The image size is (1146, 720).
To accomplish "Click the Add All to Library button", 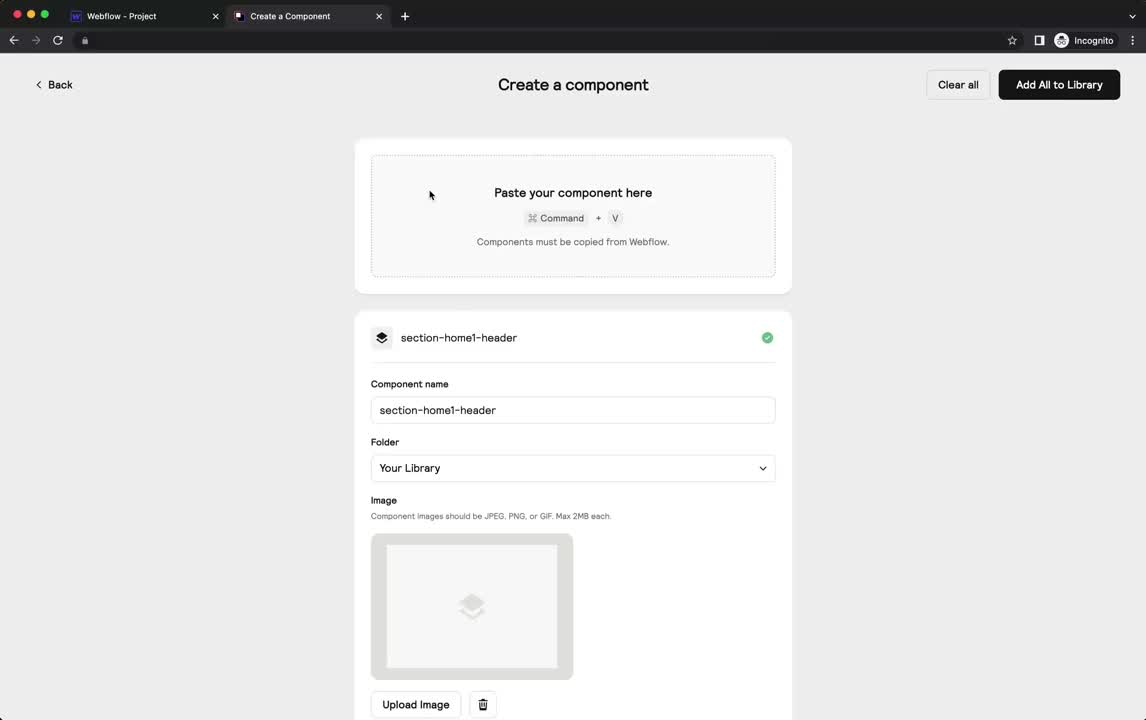I will point(1059,85).
